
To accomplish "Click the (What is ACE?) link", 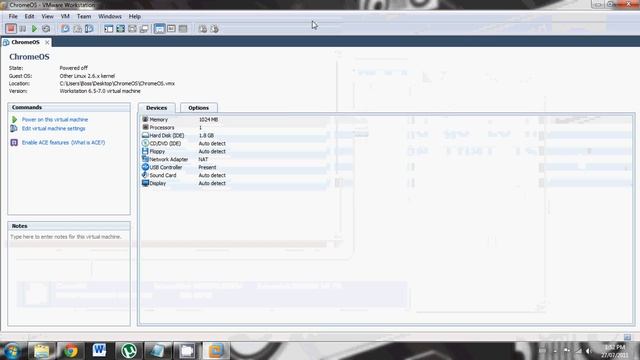I will pyautogui.click(x=88, y=142).
